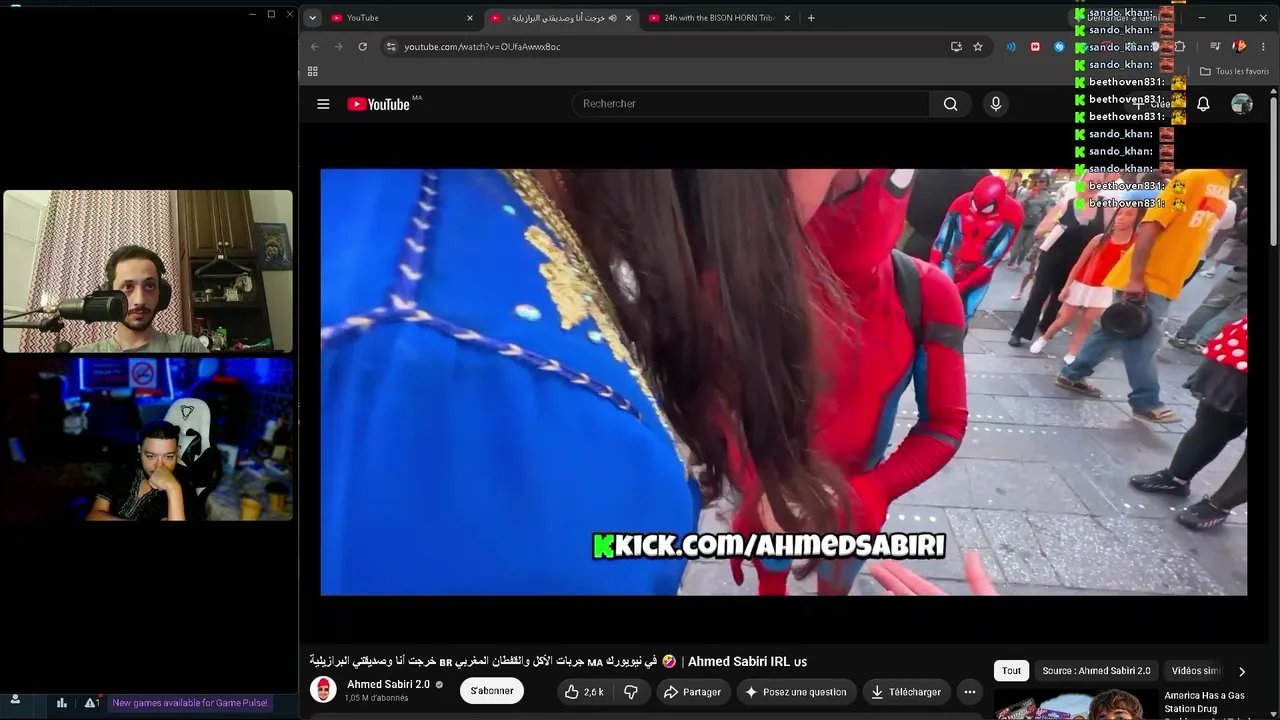Click the address bar URL
The height and width of the screenshot is (720, 1280).
coord(482,47)
